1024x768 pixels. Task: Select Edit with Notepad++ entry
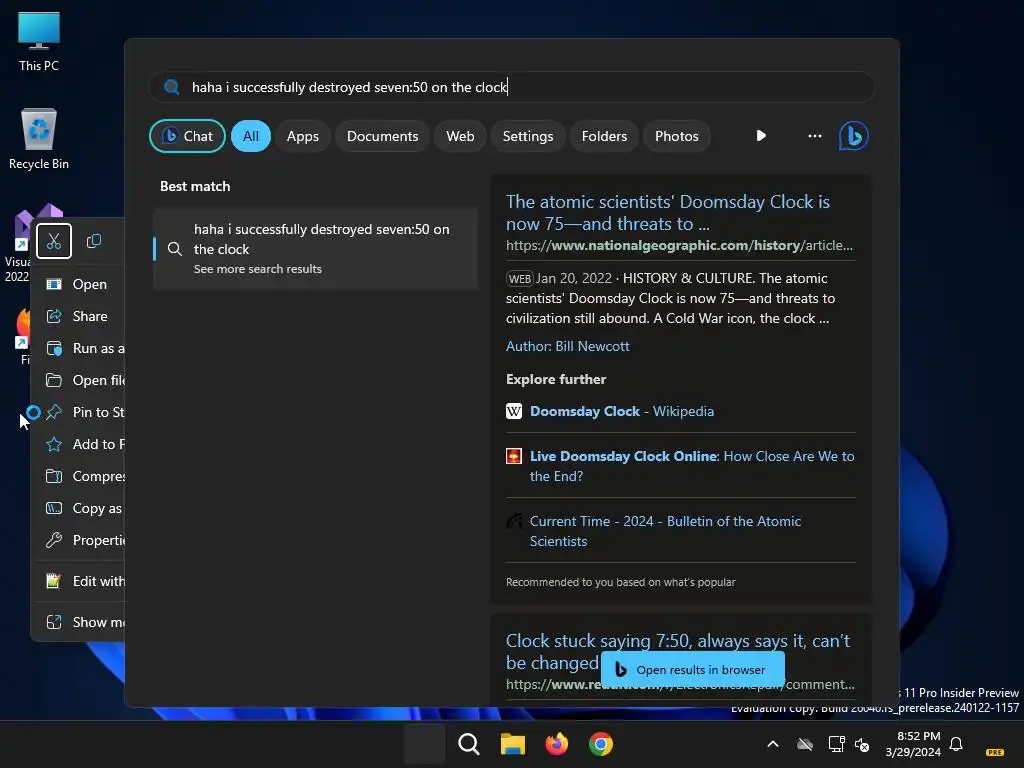[80, 581]
